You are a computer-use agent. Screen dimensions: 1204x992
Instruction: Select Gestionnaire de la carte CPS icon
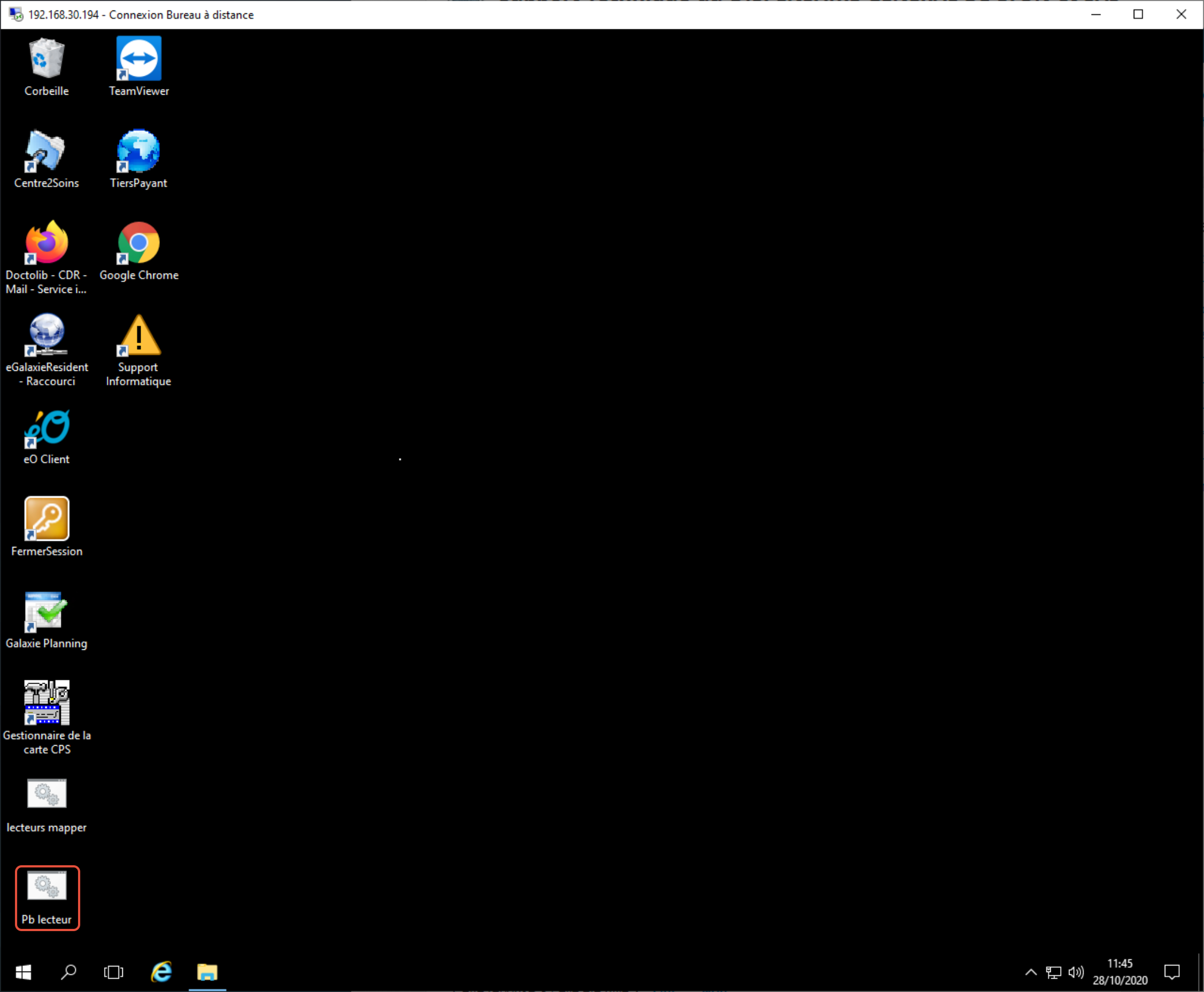coord(46,703)
